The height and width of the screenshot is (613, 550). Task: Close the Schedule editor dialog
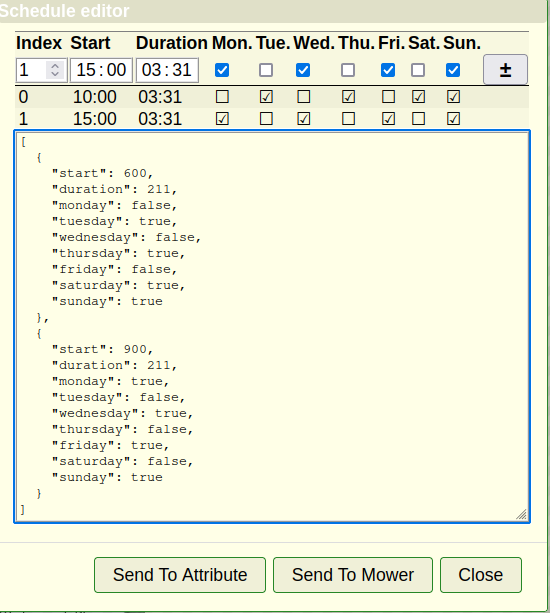tap(480, 575)
